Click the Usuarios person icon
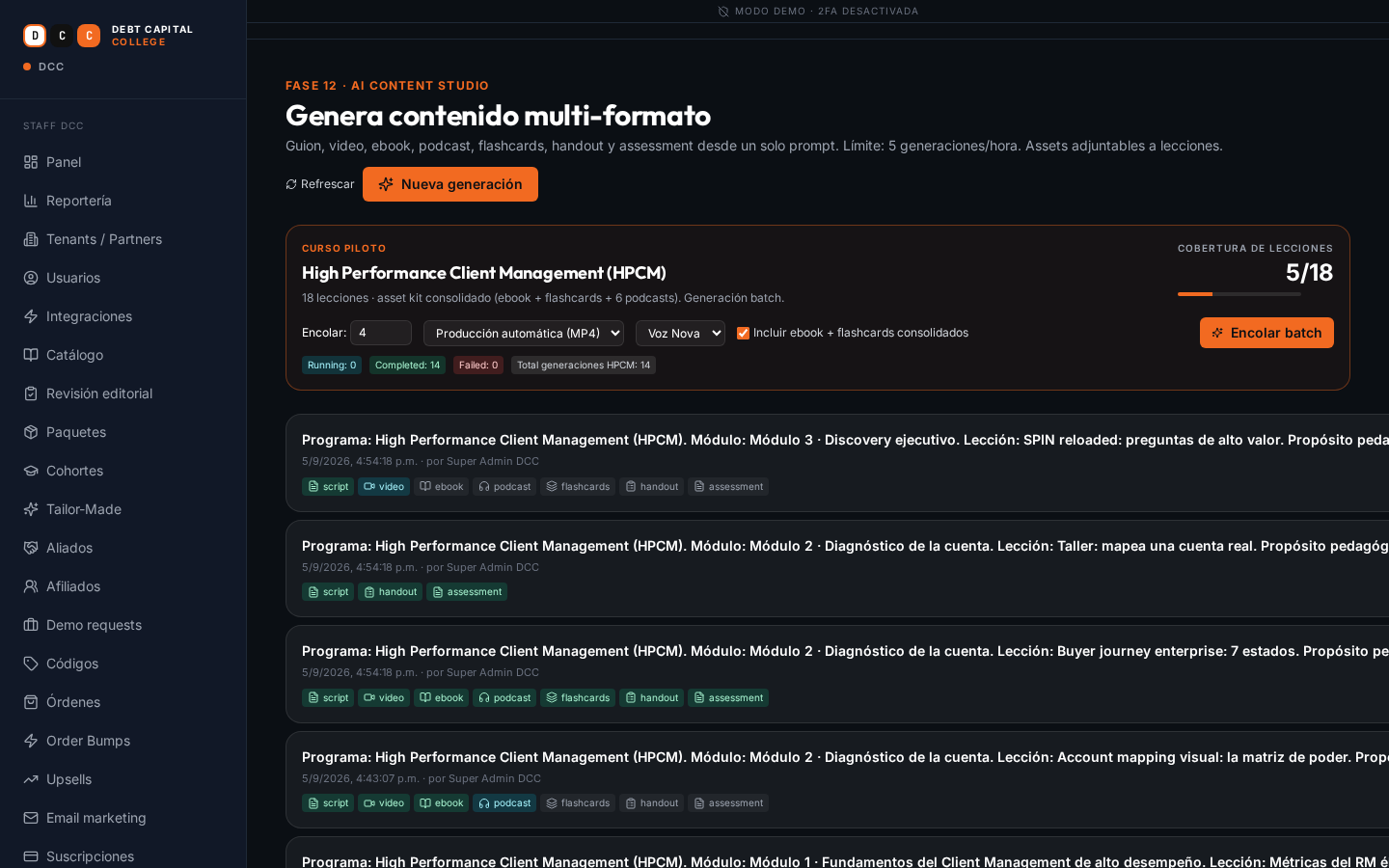The height and width of the screenshot is (868, 1389). [31, 278]
